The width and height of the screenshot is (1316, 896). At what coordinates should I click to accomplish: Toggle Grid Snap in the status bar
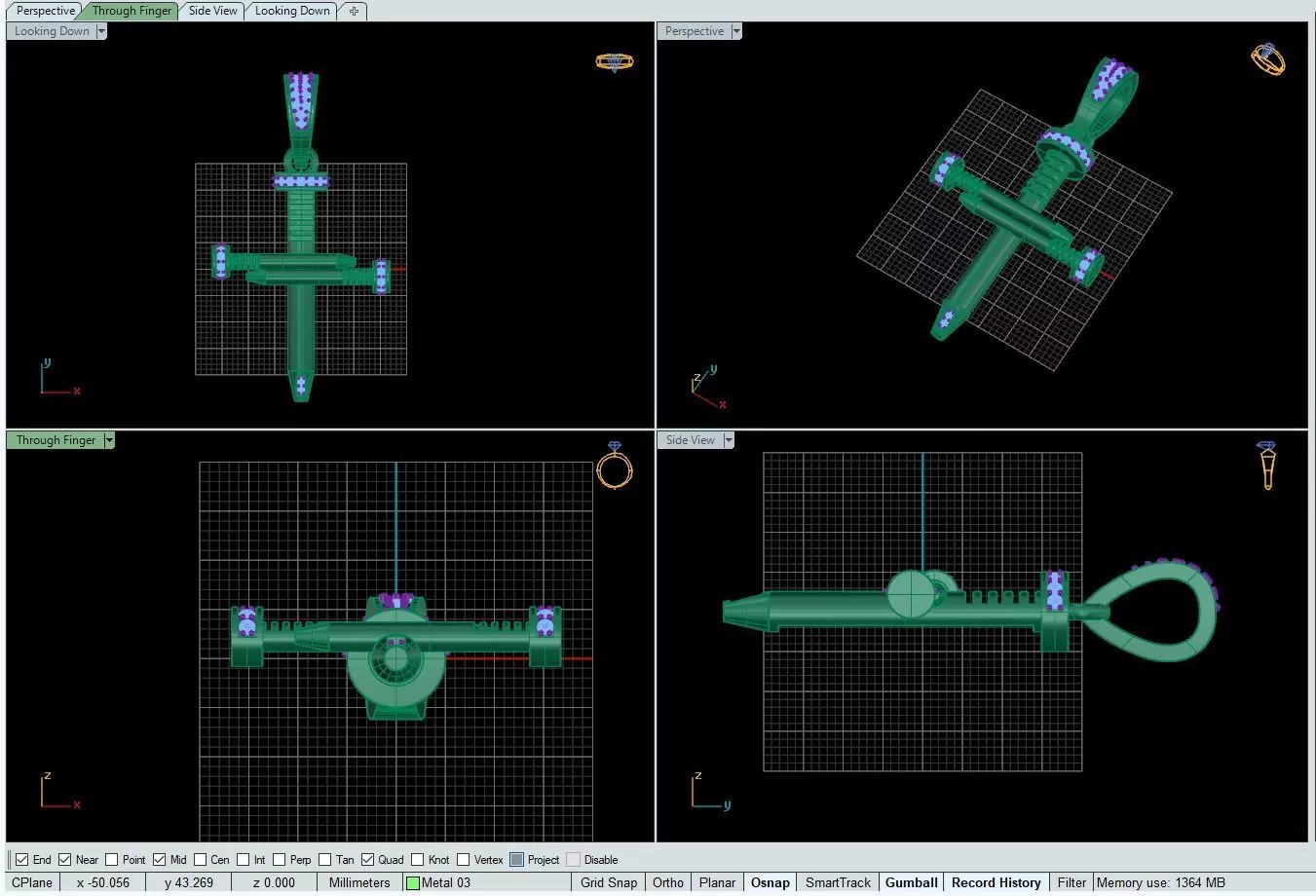(x=609, y=882)
